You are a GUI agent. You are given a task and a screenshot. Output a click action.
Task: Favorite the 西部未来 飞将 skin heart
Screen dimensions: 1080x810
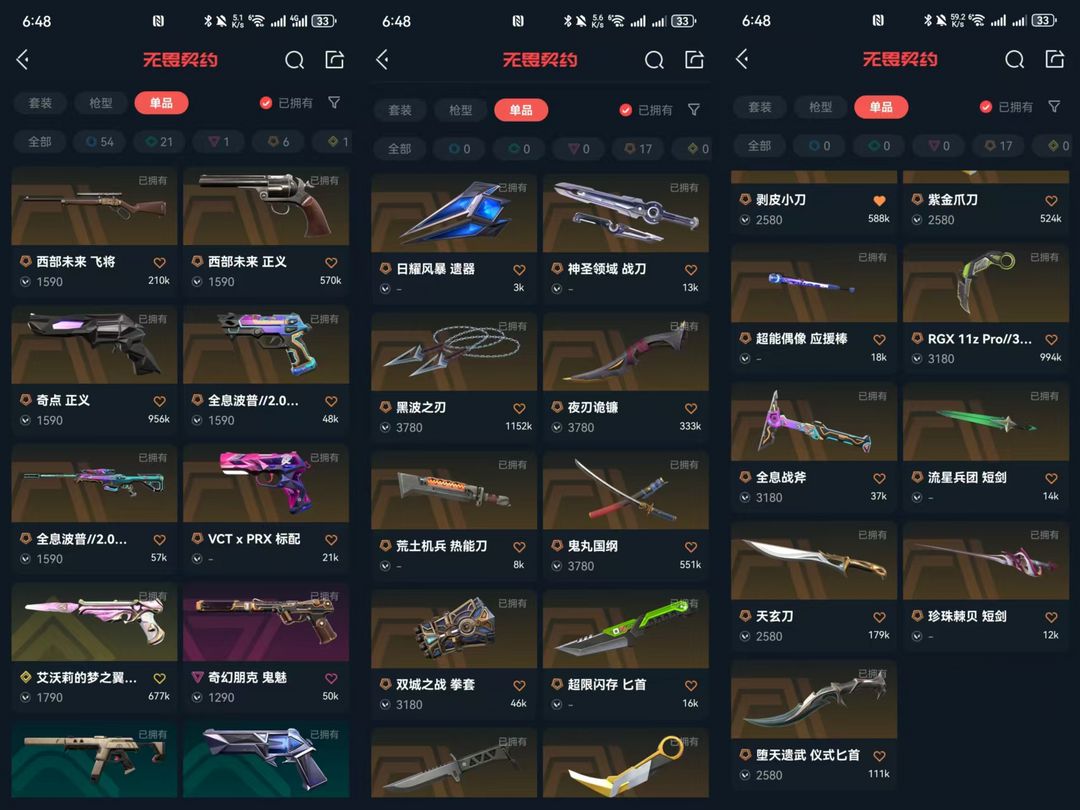tap(159, 262)
